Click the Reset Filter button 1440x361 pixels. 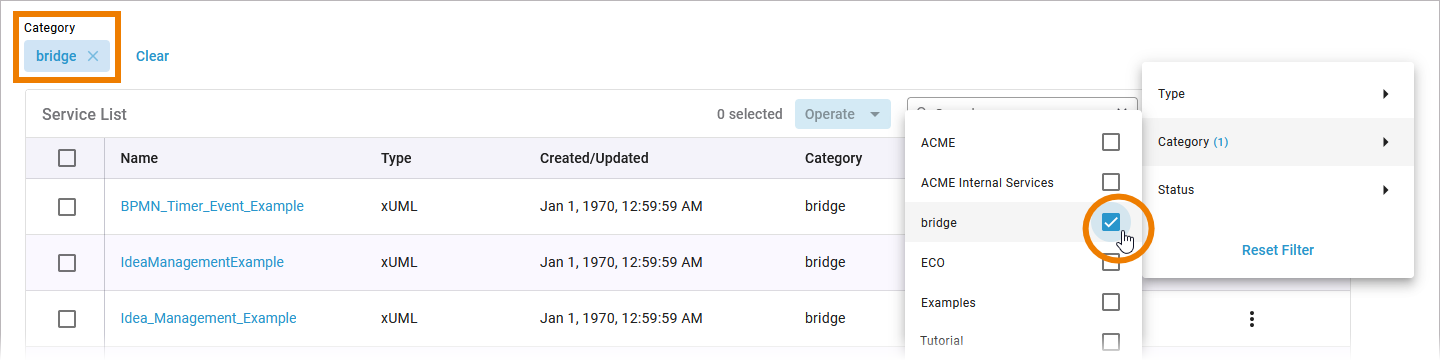(x=1278, y=250)
